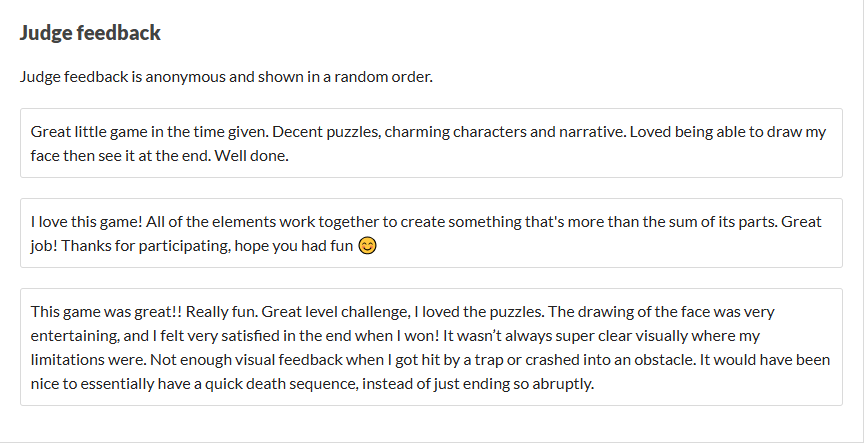Click the second feedback box starting 'I love this game!'
Screen dimensions: 864x443
click(431, 233)
